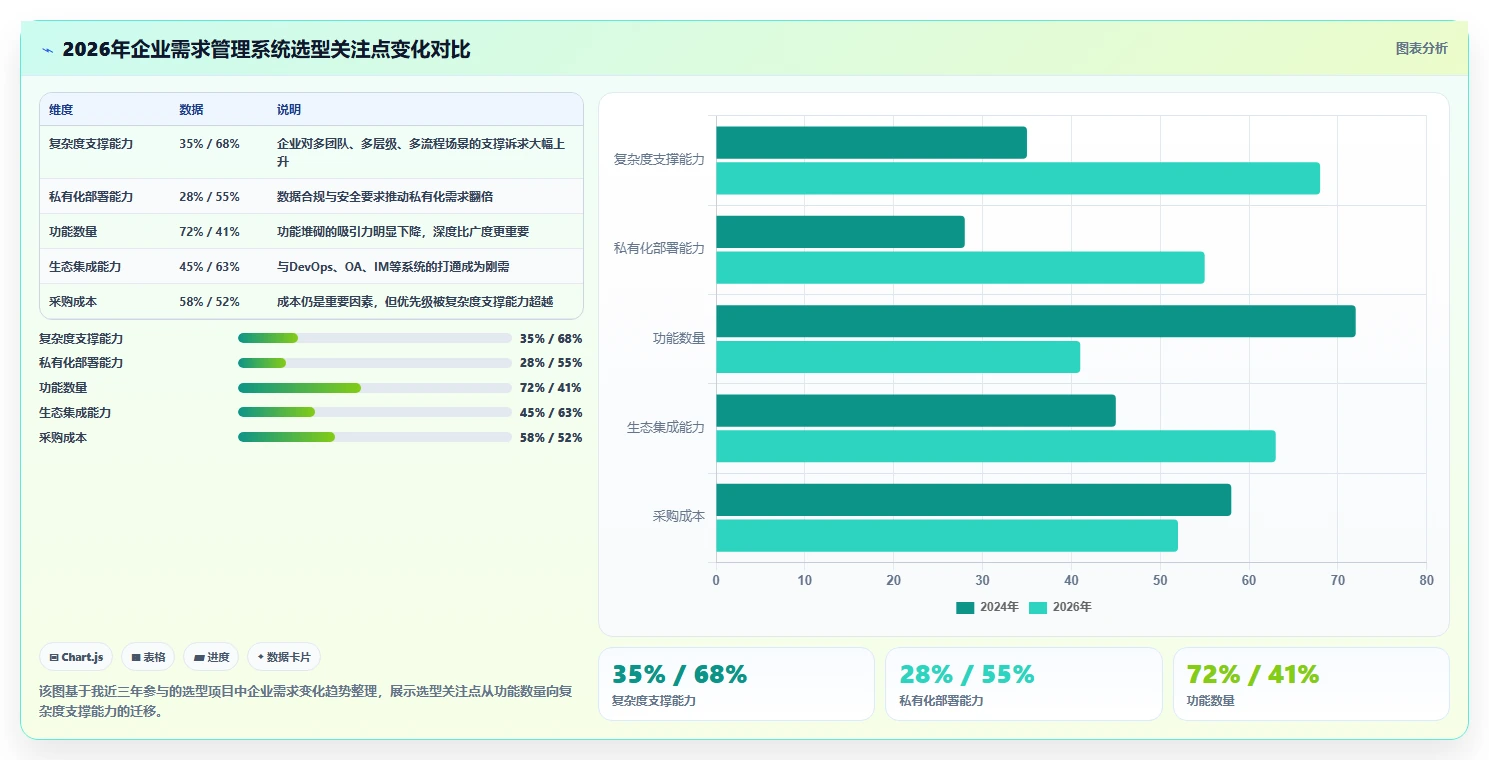The image size is (1489, 760).
Task: Click the 采购成本 progress bar
Action: pos(375,437)
